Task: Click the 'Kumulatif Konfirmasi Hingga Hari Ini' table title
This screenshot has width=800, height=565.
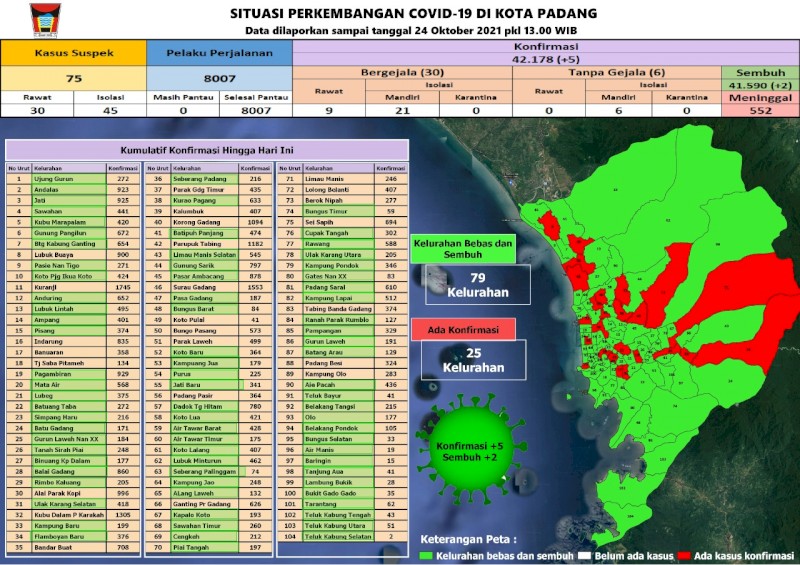Action: [207, 151]
